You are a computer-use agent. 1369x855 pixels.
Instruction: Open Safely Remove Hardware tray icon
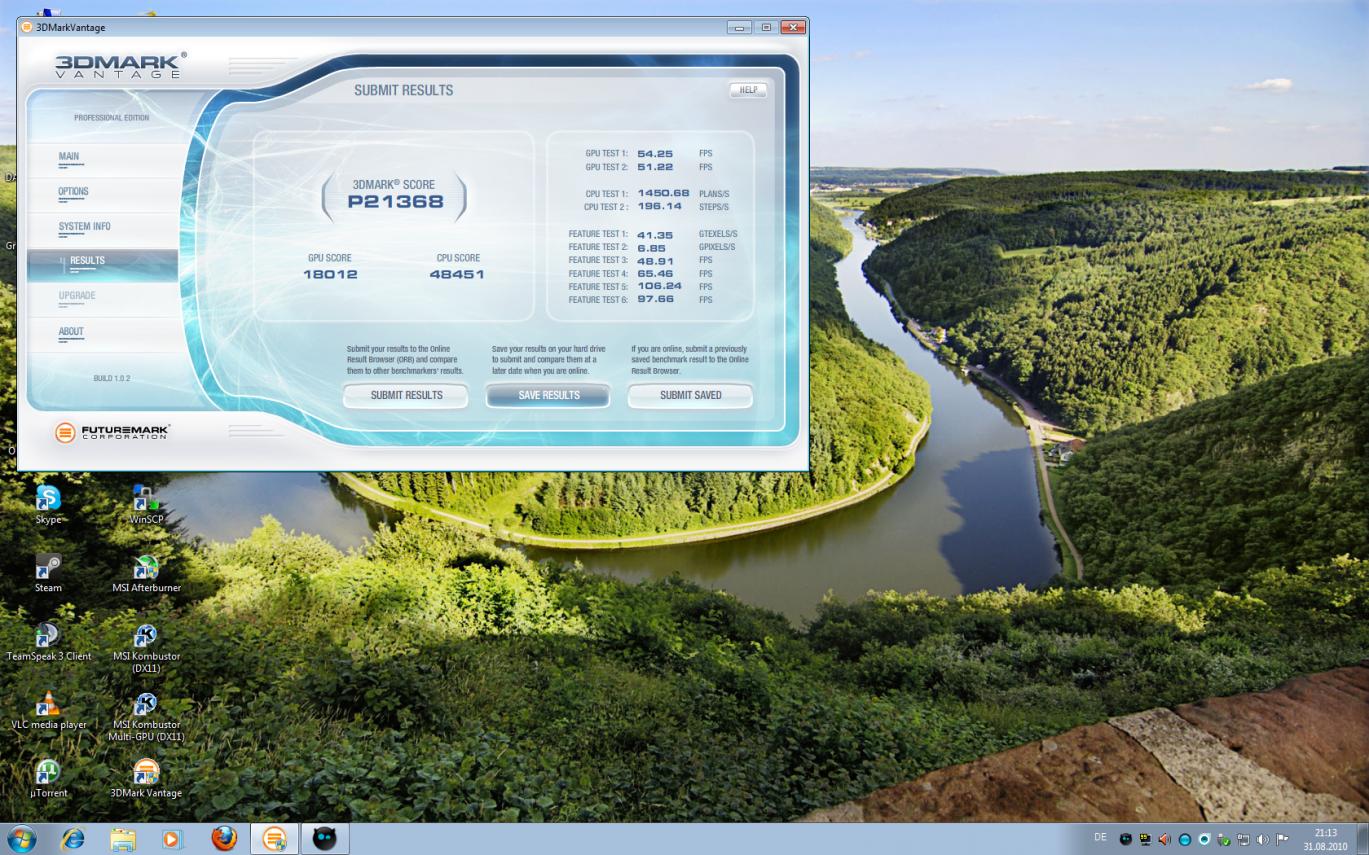point(1223,840)
